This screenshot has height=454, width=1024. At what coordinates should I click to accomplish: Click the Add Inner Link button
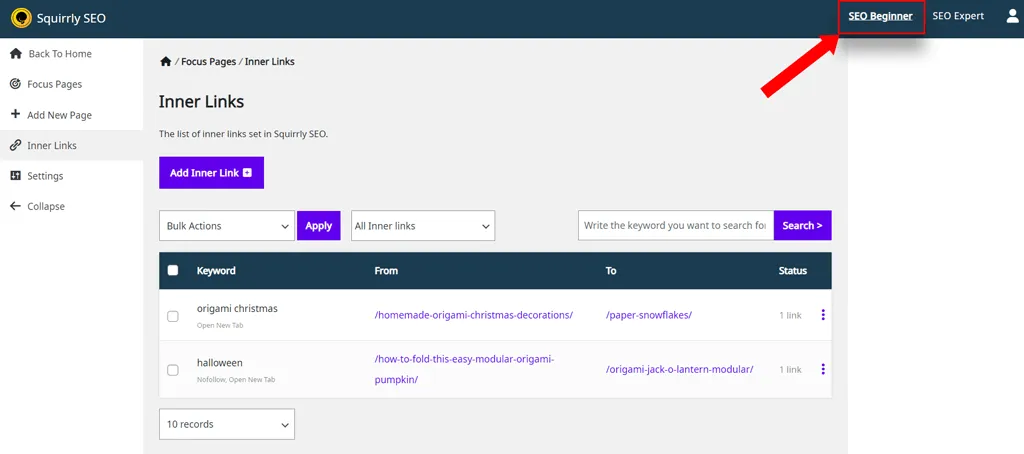(x=211, y=172)
